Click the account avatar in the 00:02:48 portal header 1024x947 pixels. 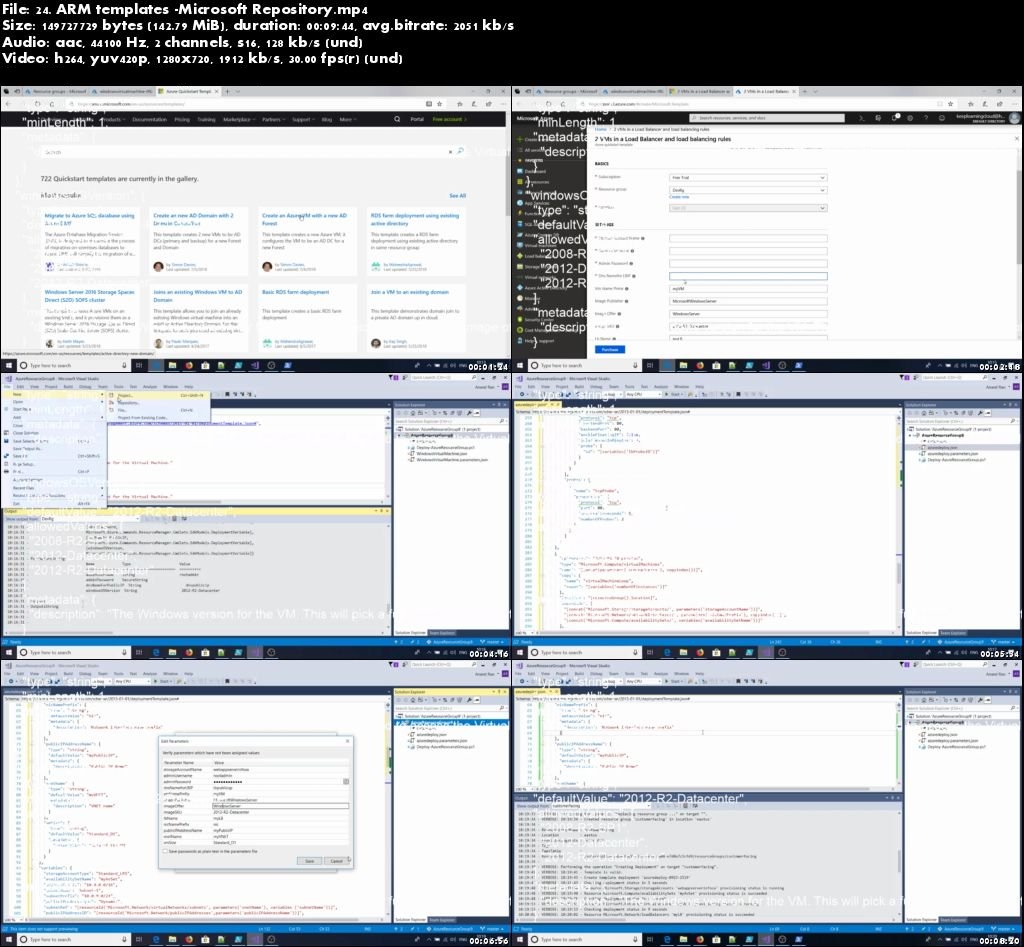pos(1014,118)
